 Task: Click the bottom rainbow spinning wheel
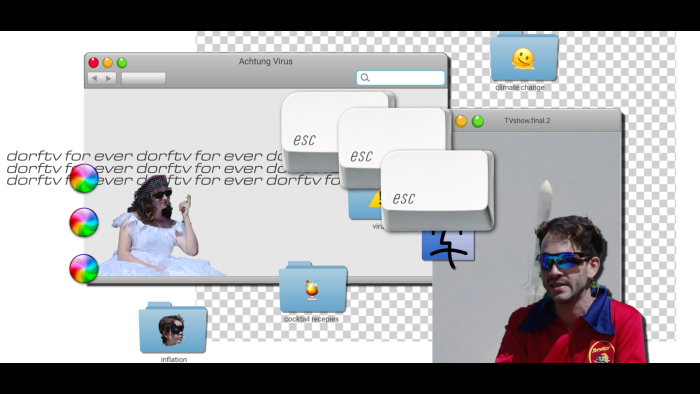[x=84, y=269]
